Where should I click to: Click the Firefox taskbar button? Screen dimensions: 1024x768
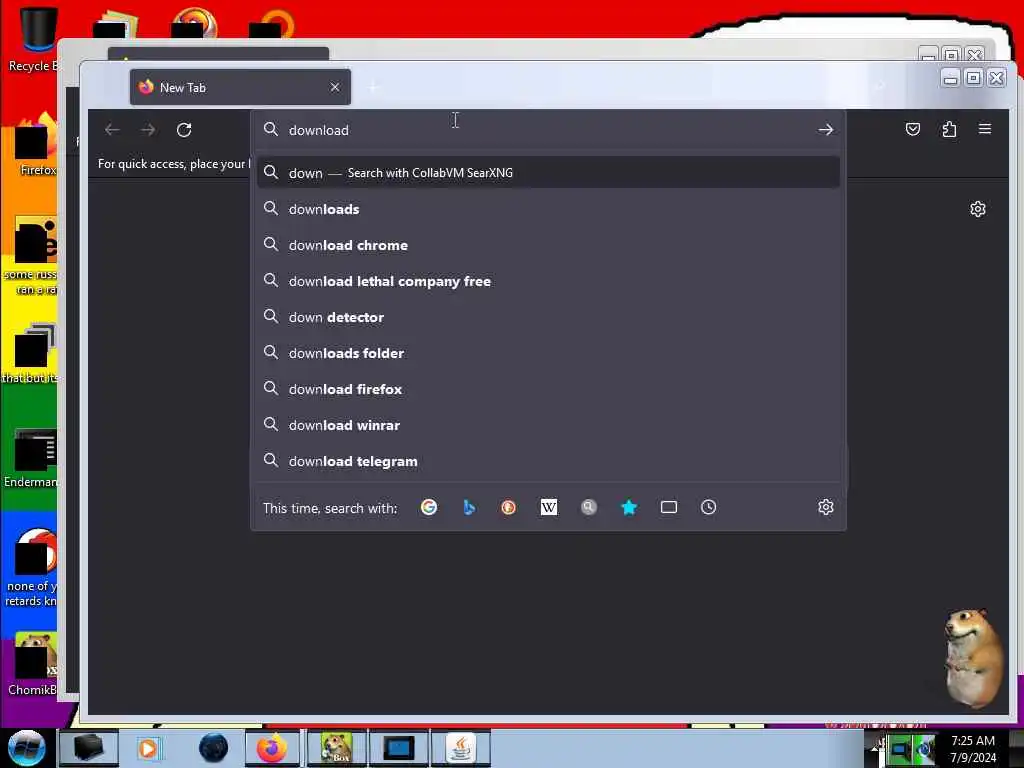[x=272, y=748]
